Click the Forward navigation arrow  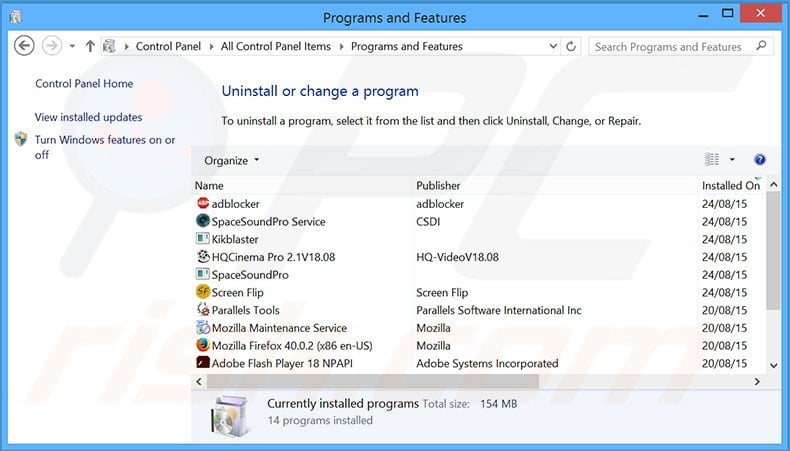click(51, 46)
